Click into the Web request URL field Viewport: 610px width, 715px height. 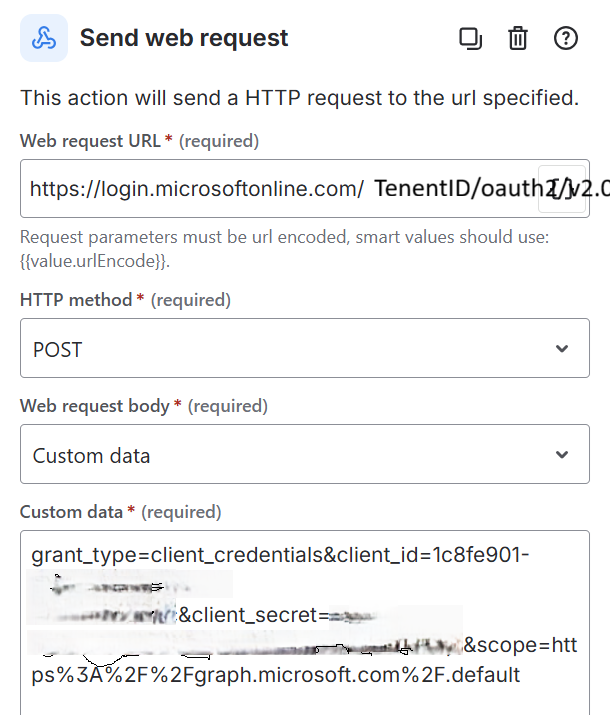pyautogui.click(x=200, y=188)
